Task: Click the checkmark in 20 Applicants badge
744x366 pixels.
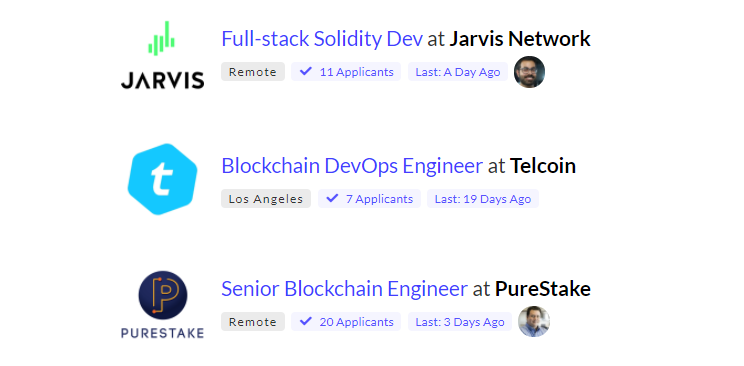Action: pyautogui.click(x=306, y=321)
